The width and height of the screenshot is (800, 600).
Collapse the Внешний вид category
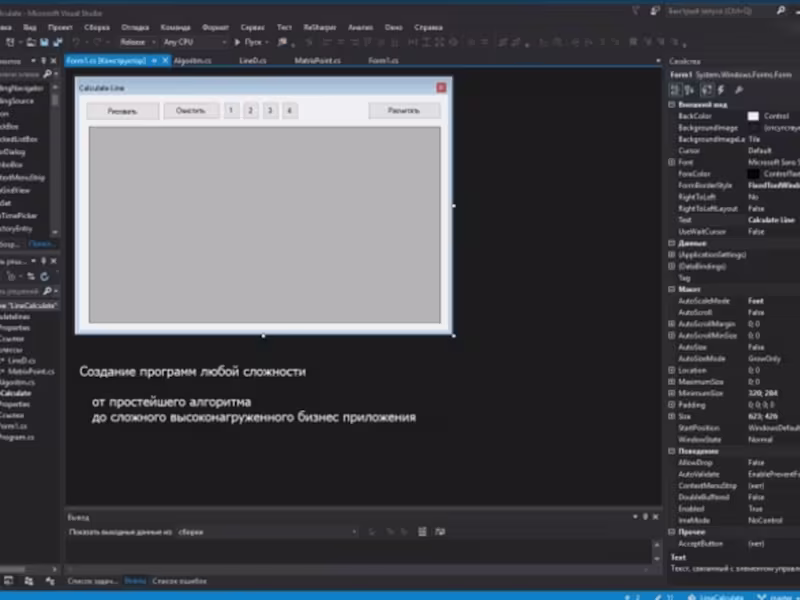coord(672,105)
